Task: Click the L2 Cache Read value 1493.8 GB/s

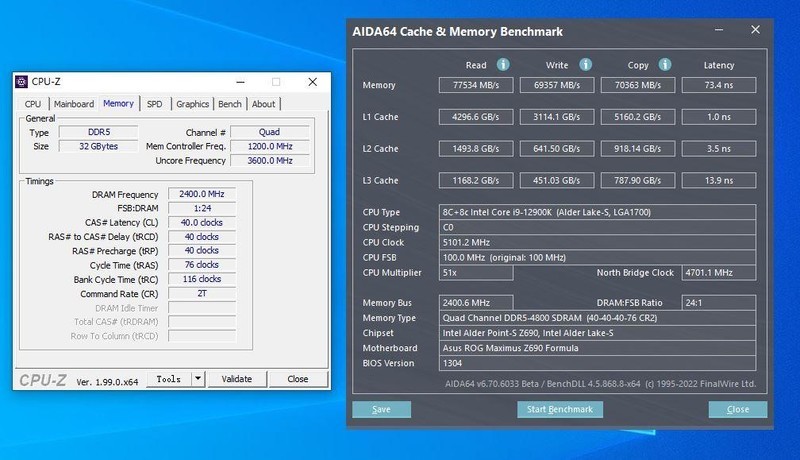Action: 476,149
